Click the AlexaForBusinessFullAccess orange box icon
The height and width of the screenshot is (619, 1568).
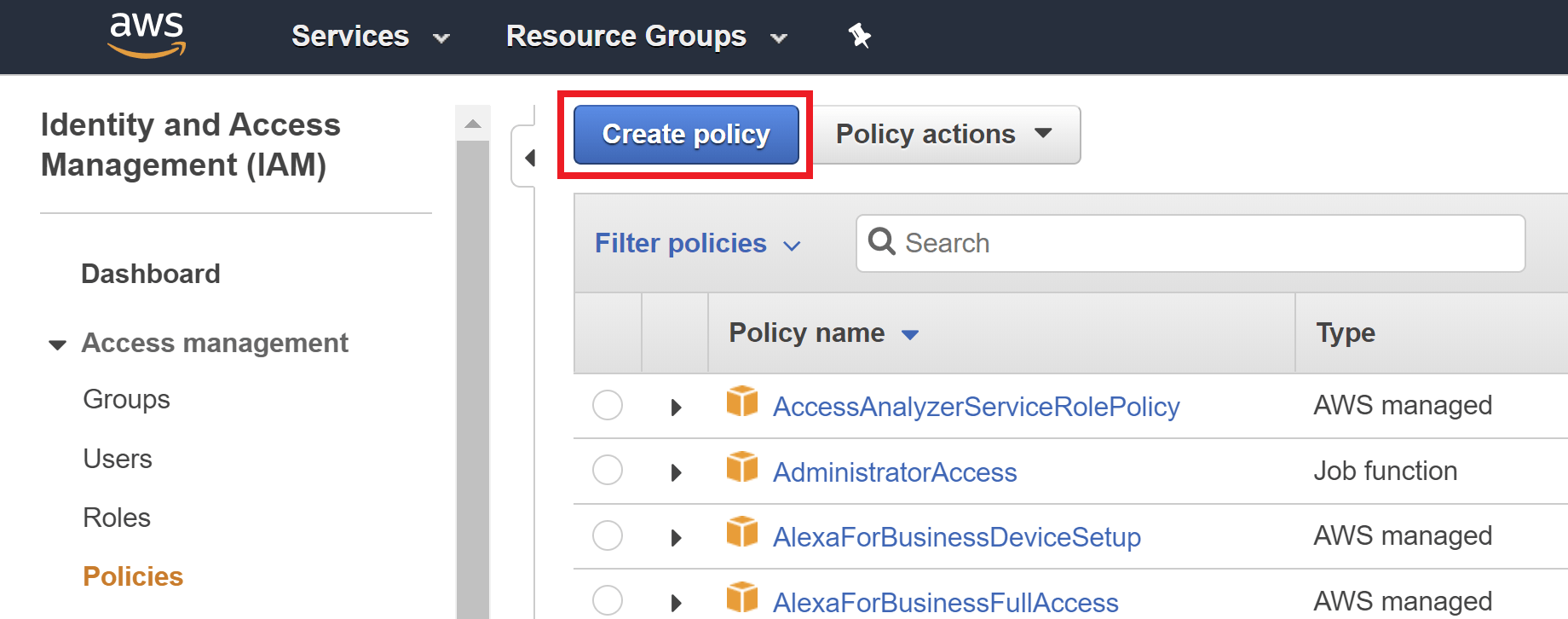click(x=742, y=597)
